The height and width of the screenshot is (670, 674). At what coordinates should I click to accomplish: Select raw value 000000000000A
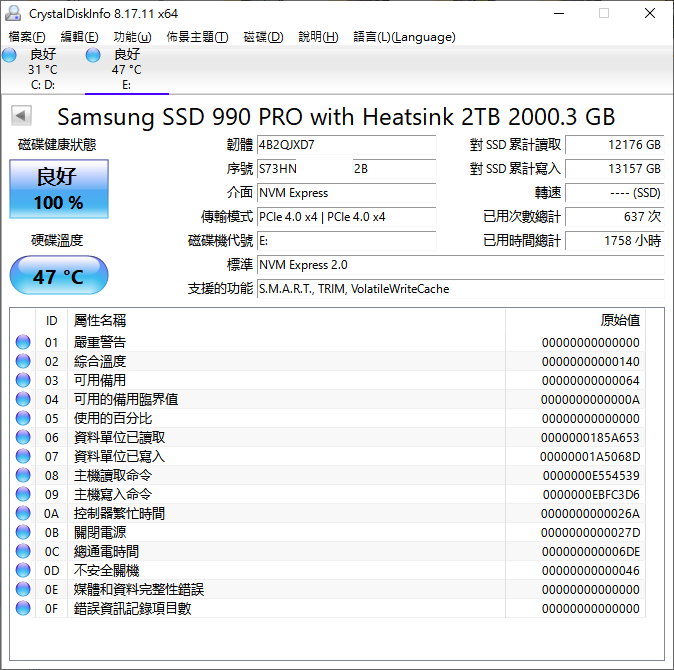(x=590, y=400)
